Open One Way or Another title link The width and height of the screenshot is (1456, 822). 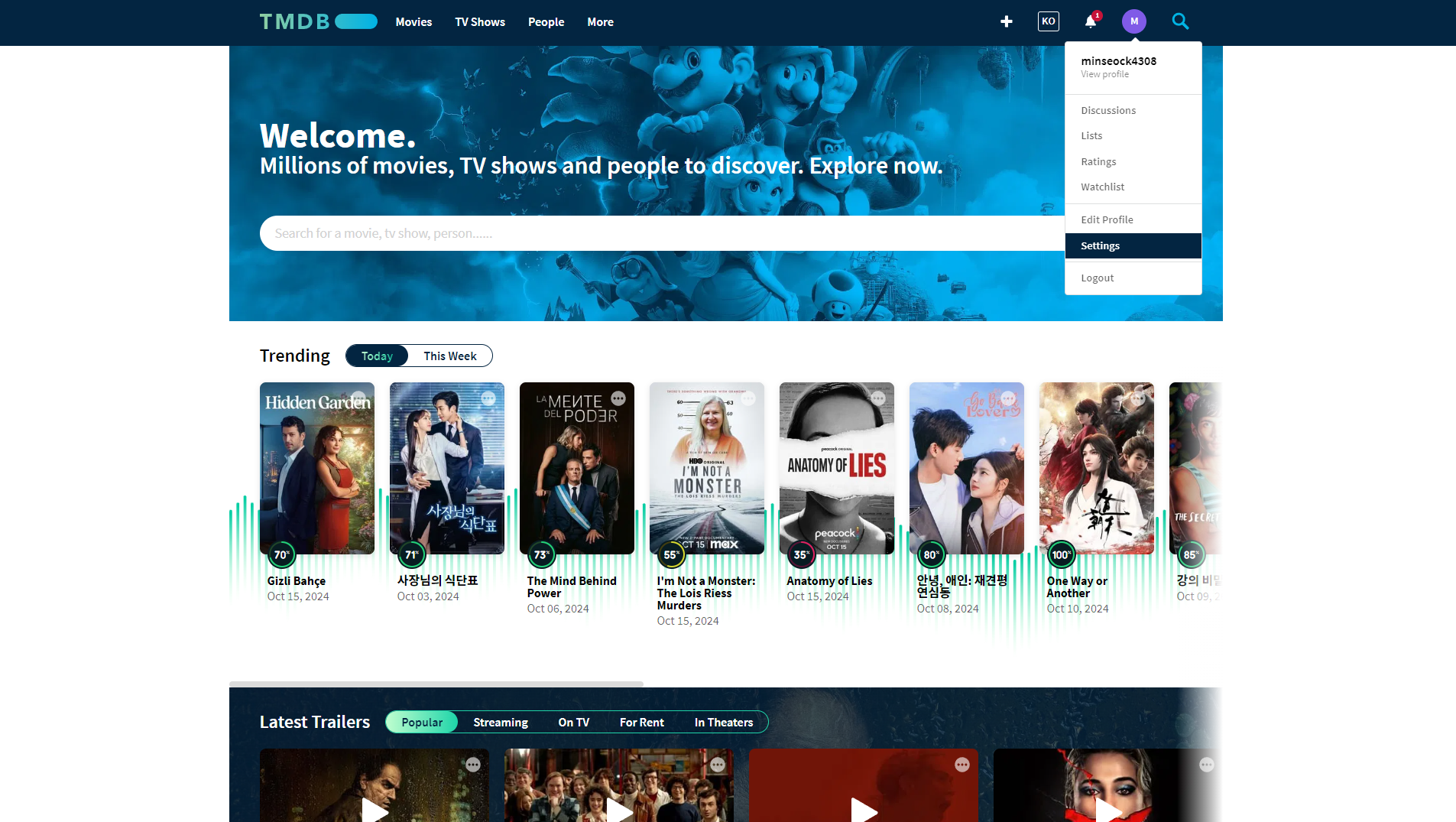click(1077, 587)
